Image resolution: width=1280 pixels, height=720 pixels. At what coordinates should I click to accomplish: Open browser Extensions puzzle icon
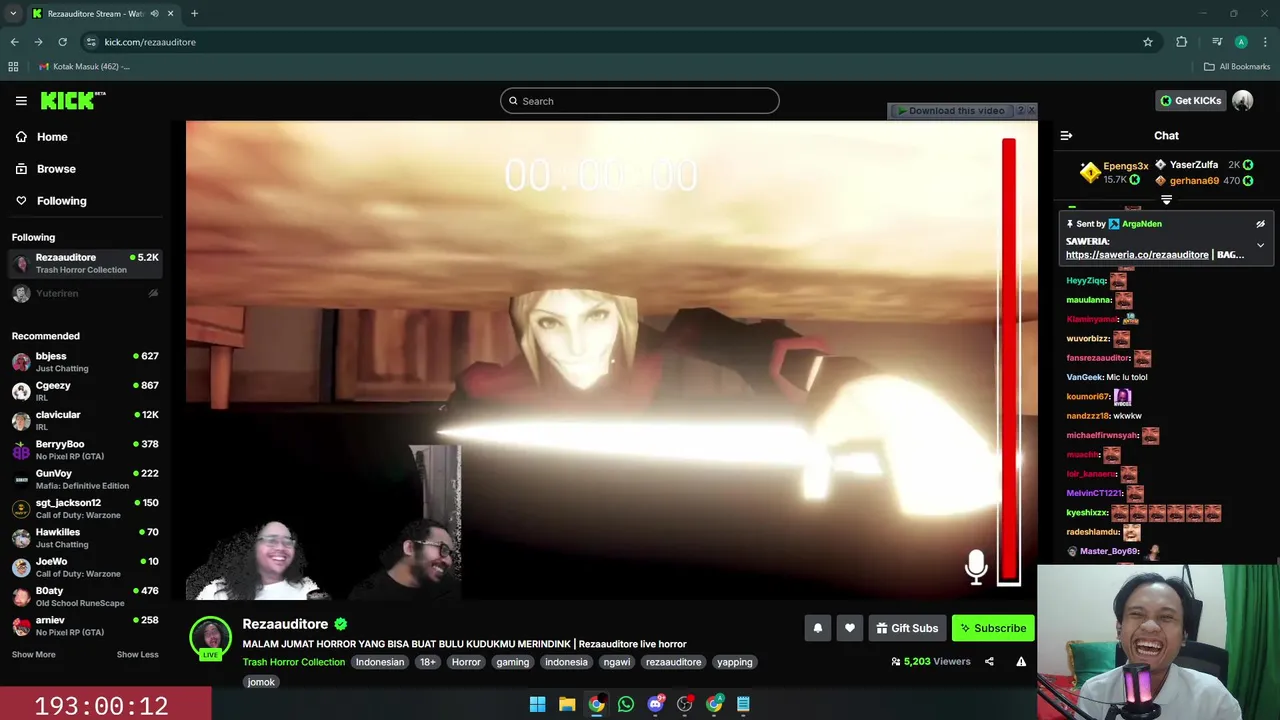point(1182,42)
